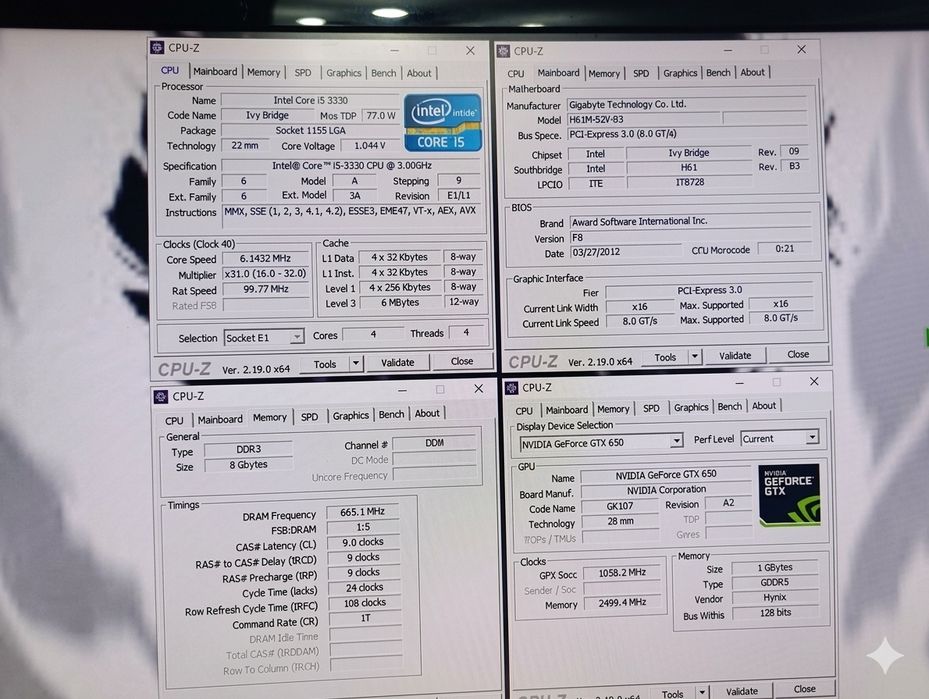Click the 'Award Software International Inc.' BIOS brand

point(690,221)
